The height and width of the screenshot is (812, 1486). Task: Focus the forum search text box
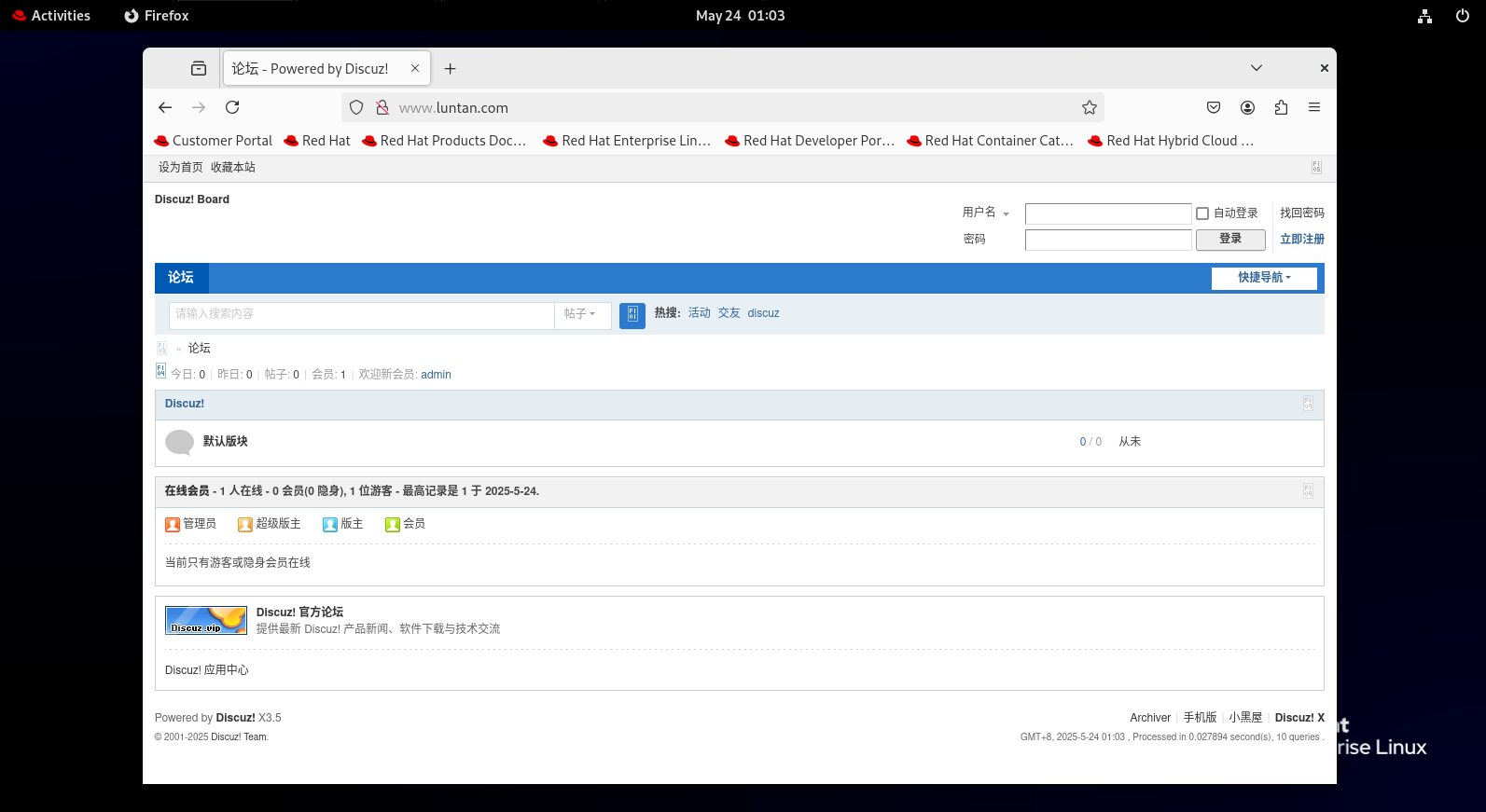(x=362, y=315)
